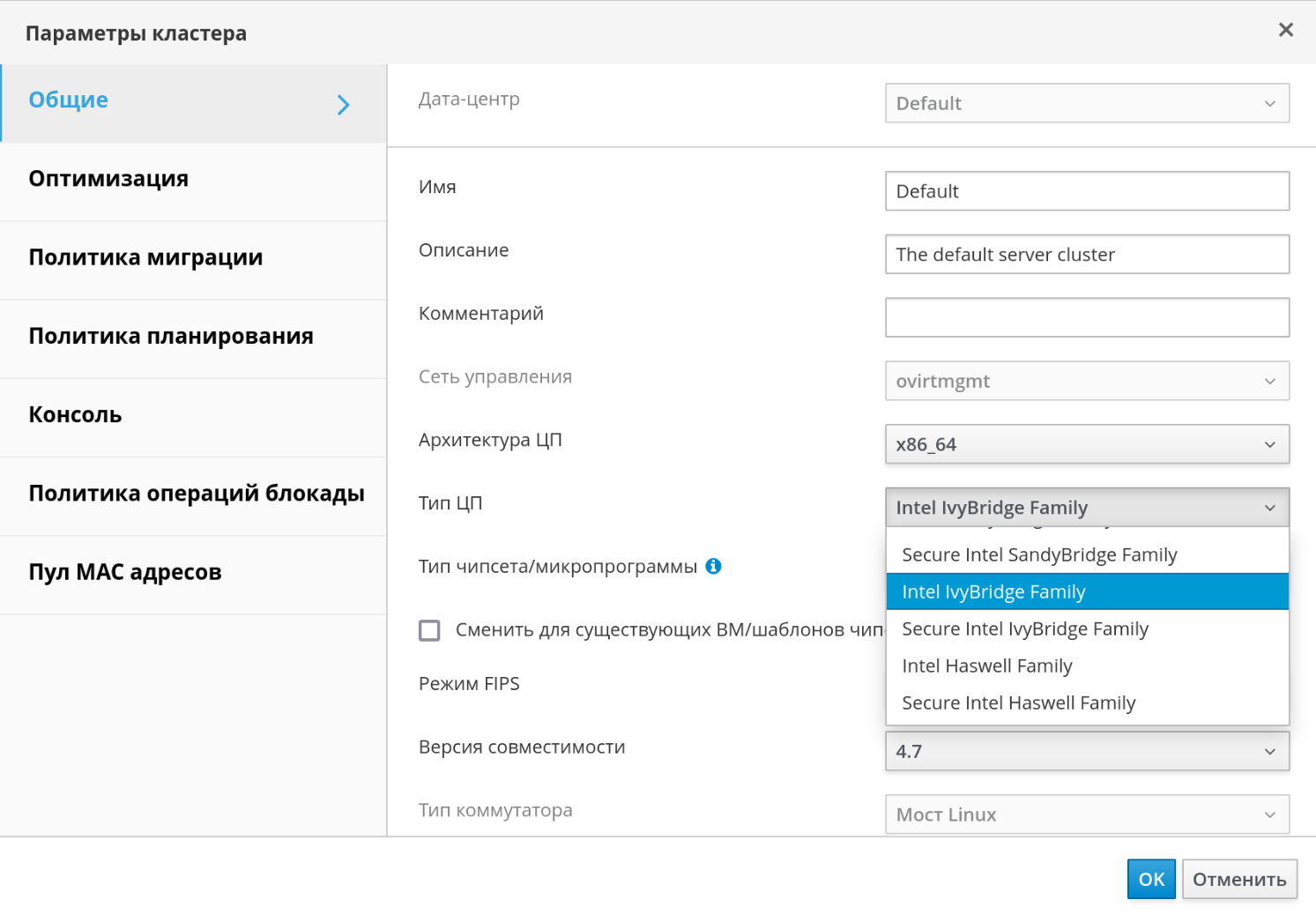Open the Консоль tab
1316x922 pixels.
pyautogui.click(x=75, y=415)
